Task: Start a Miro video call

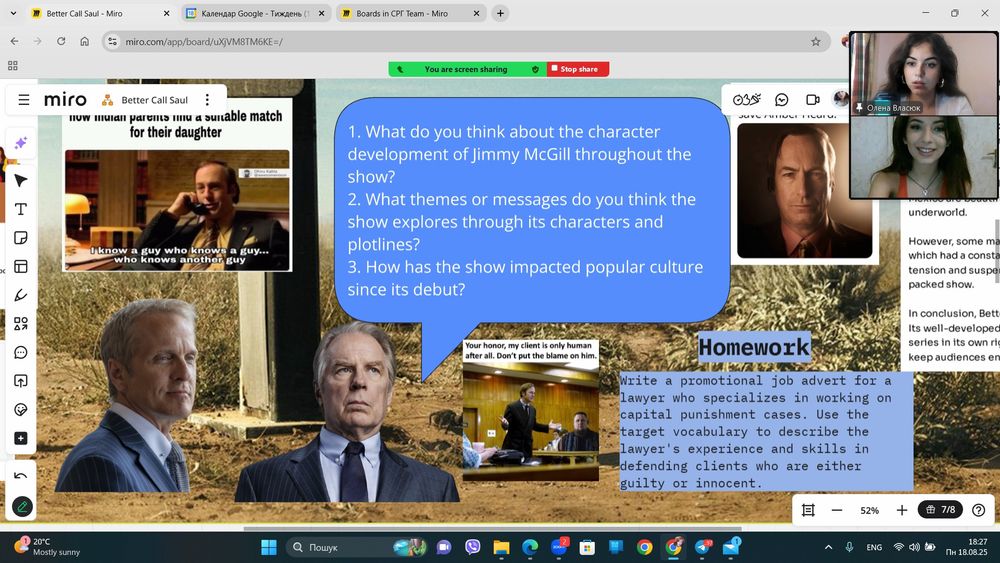Action: (x=812, y=99)
